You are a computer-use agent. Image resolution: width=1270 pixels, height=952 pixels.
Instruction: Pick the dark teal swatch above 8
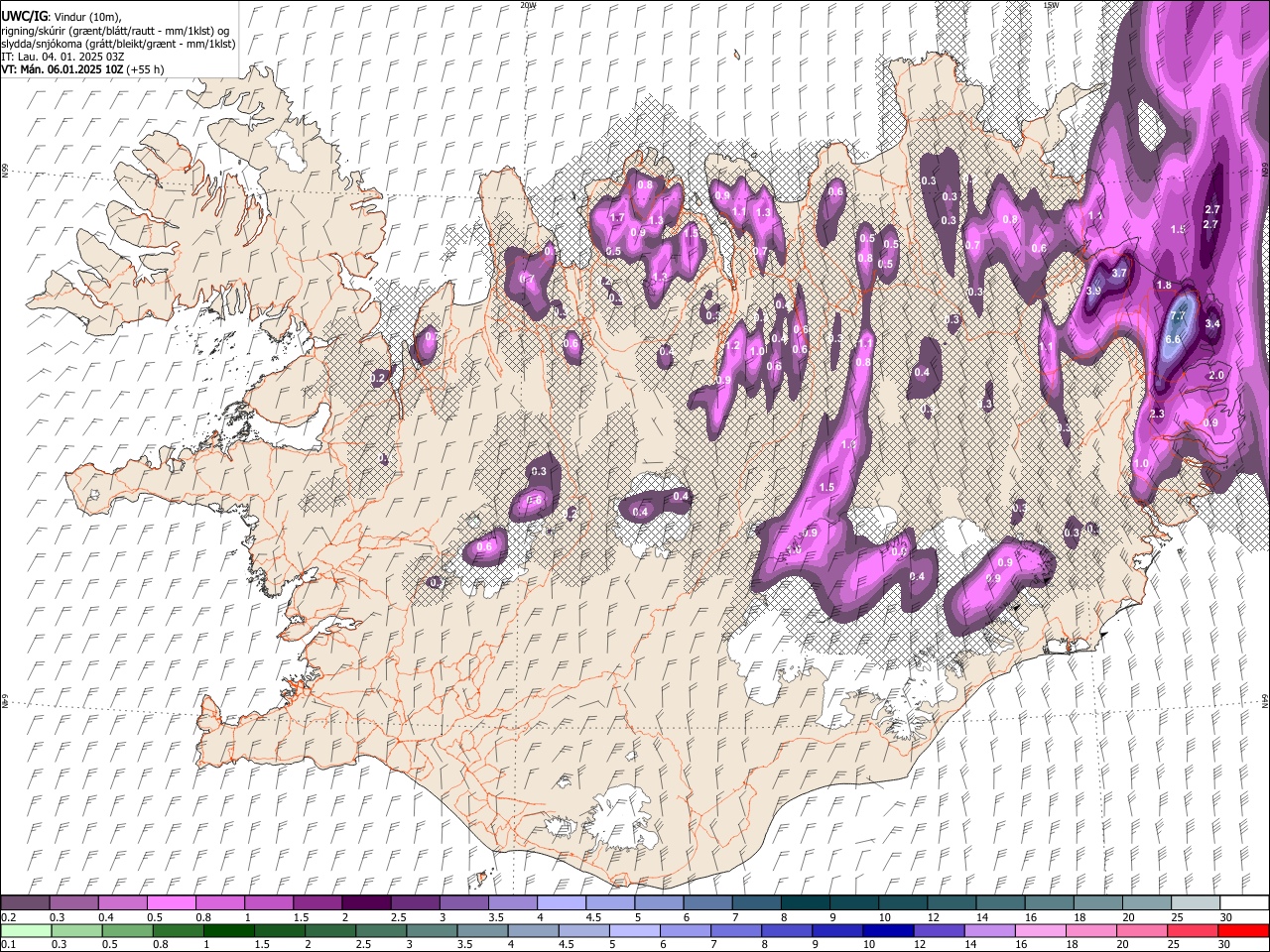[805, 903]
